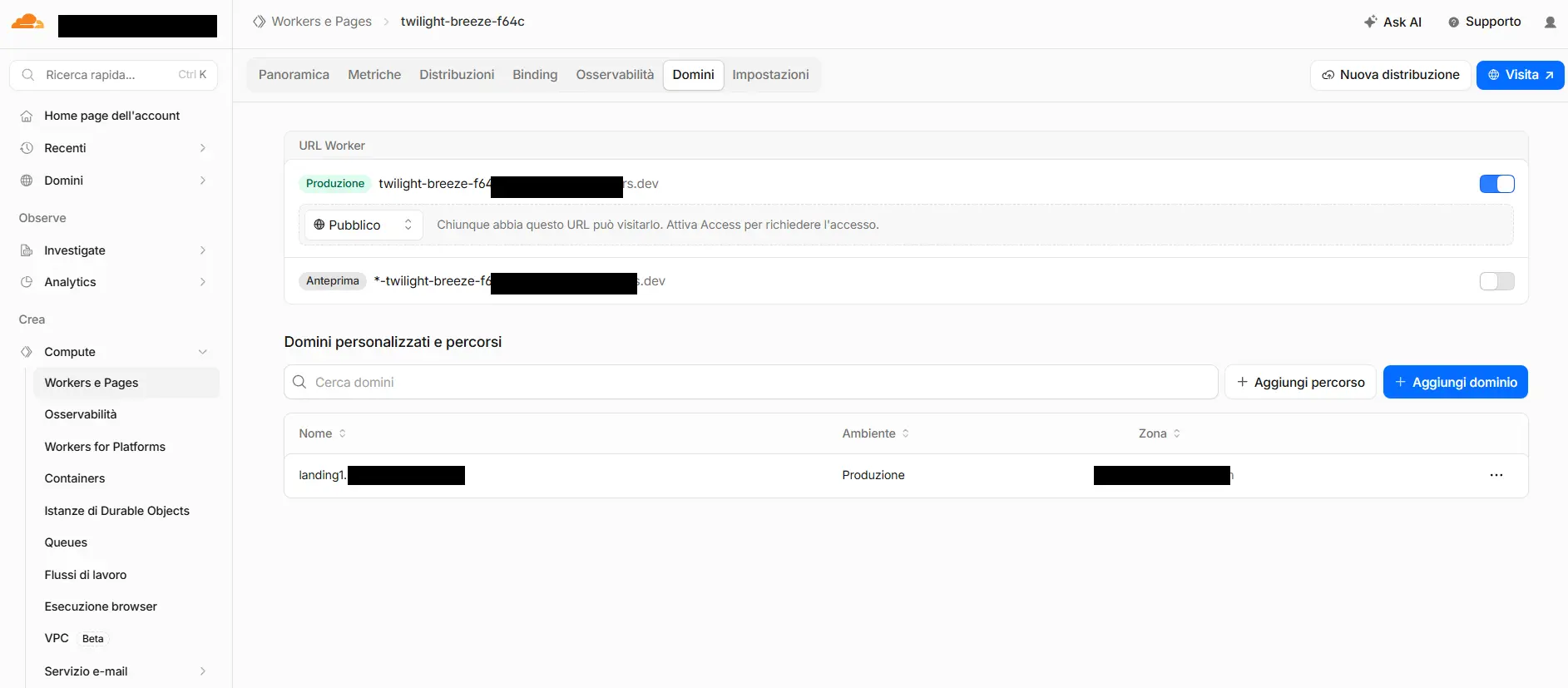Click the Anteprima badge label
1568x688 pixels.
[x=332, y=281]
